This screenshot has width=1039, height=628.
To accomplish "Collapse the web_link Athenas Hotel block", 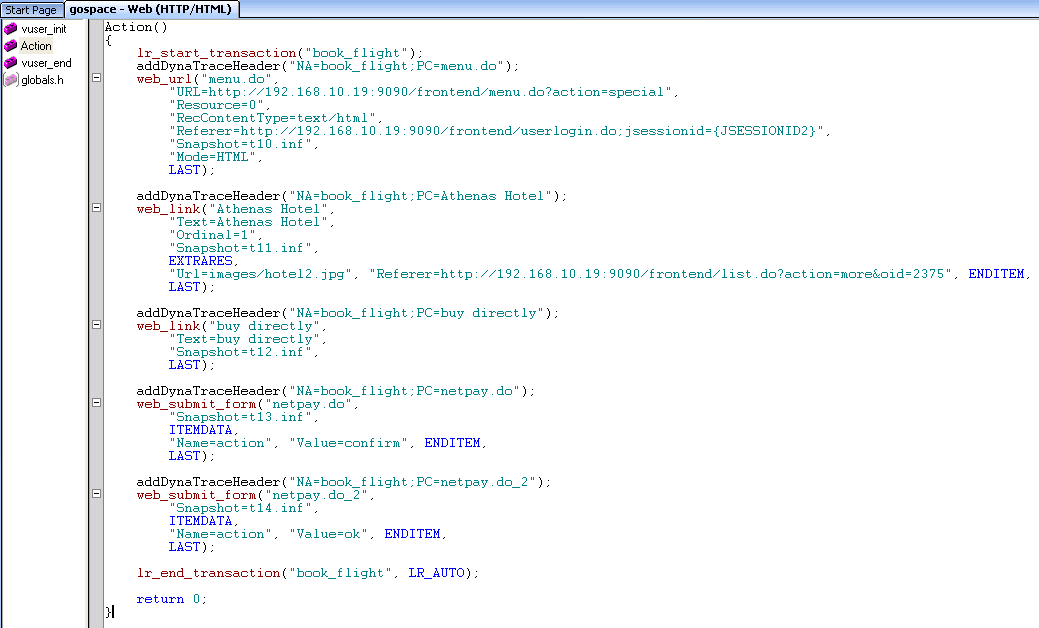I will 96,207.
